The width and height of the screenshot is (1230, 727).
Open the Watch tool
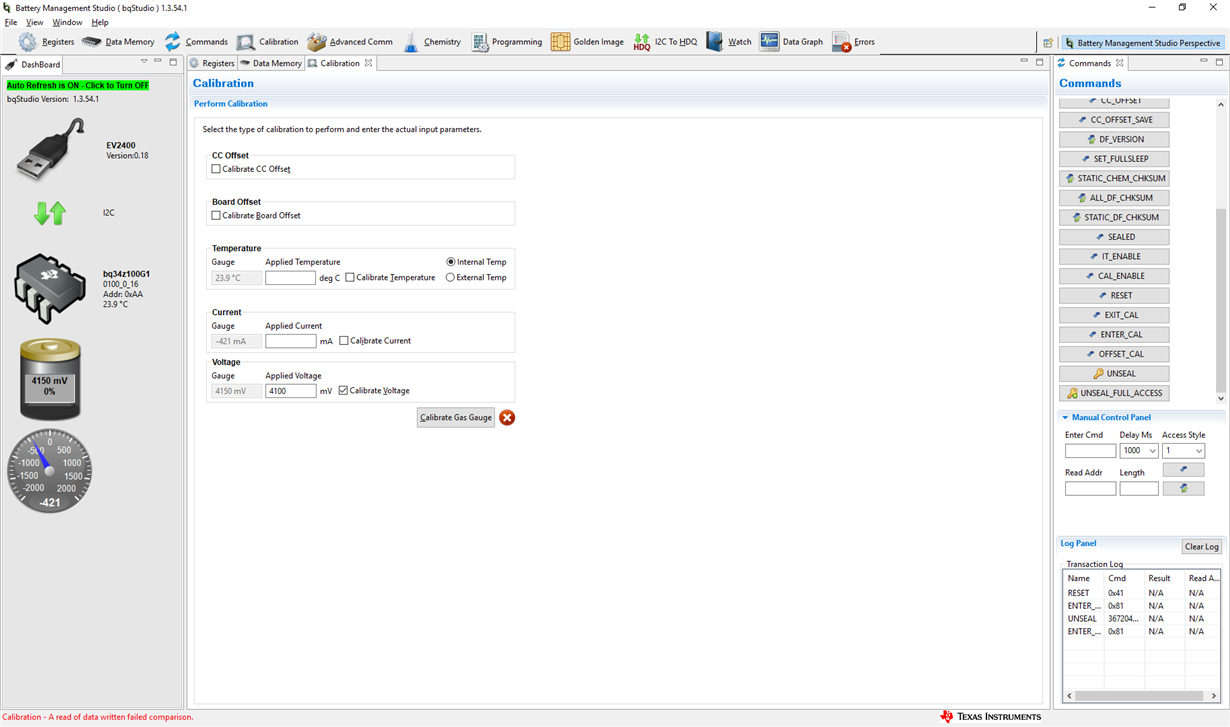click(729, 42)
